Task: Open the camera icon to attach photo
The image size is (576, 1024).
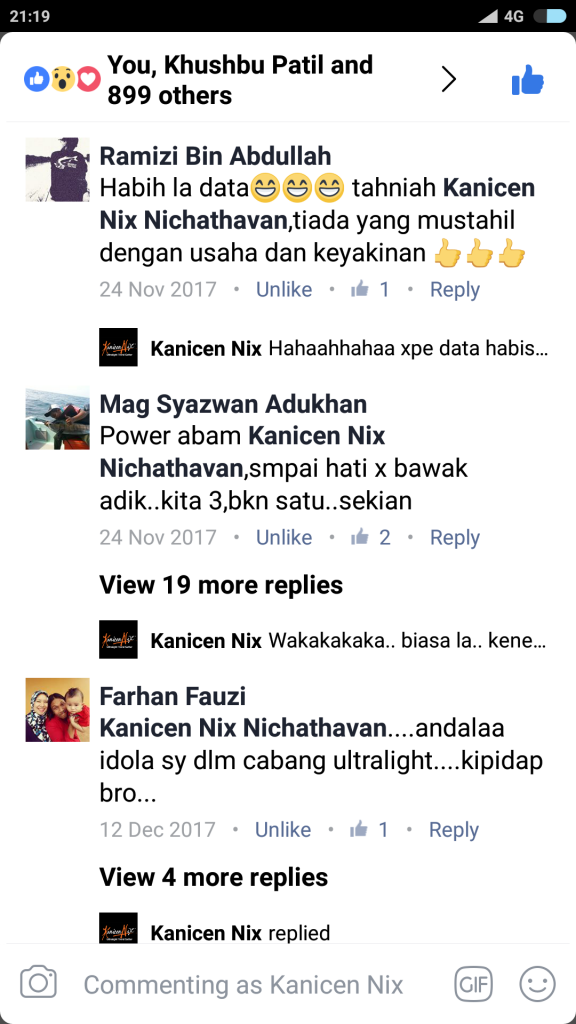Action: tap(39, 983)
